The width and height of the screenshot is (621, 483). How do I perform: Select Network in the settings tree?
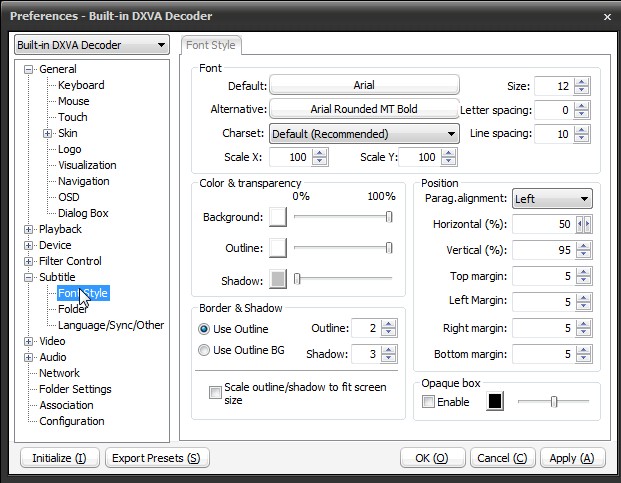pos(59,373)
